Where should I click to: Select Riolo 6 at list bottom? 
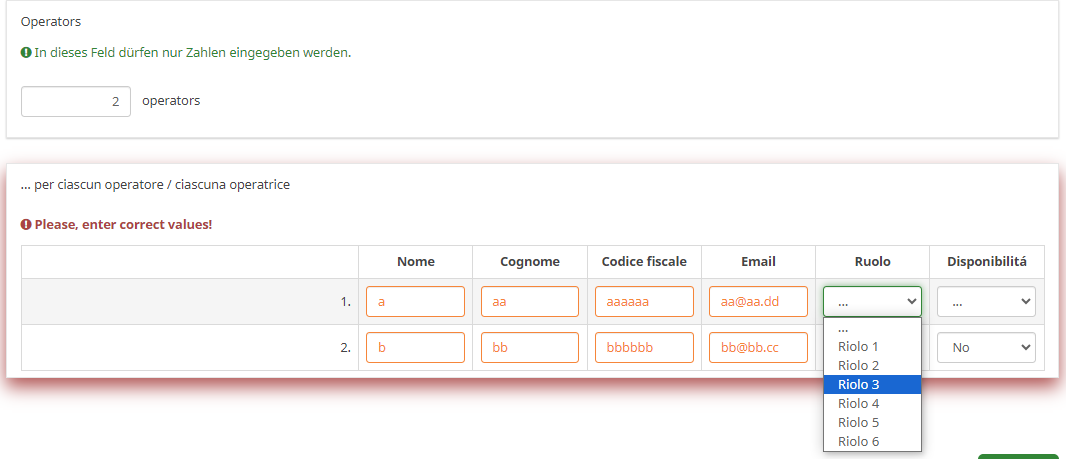pos(858,441)
